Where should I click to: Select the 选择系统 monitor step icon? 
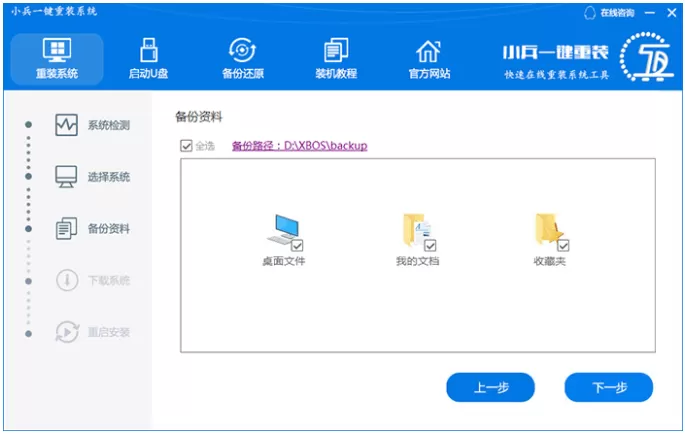point(66,177)
